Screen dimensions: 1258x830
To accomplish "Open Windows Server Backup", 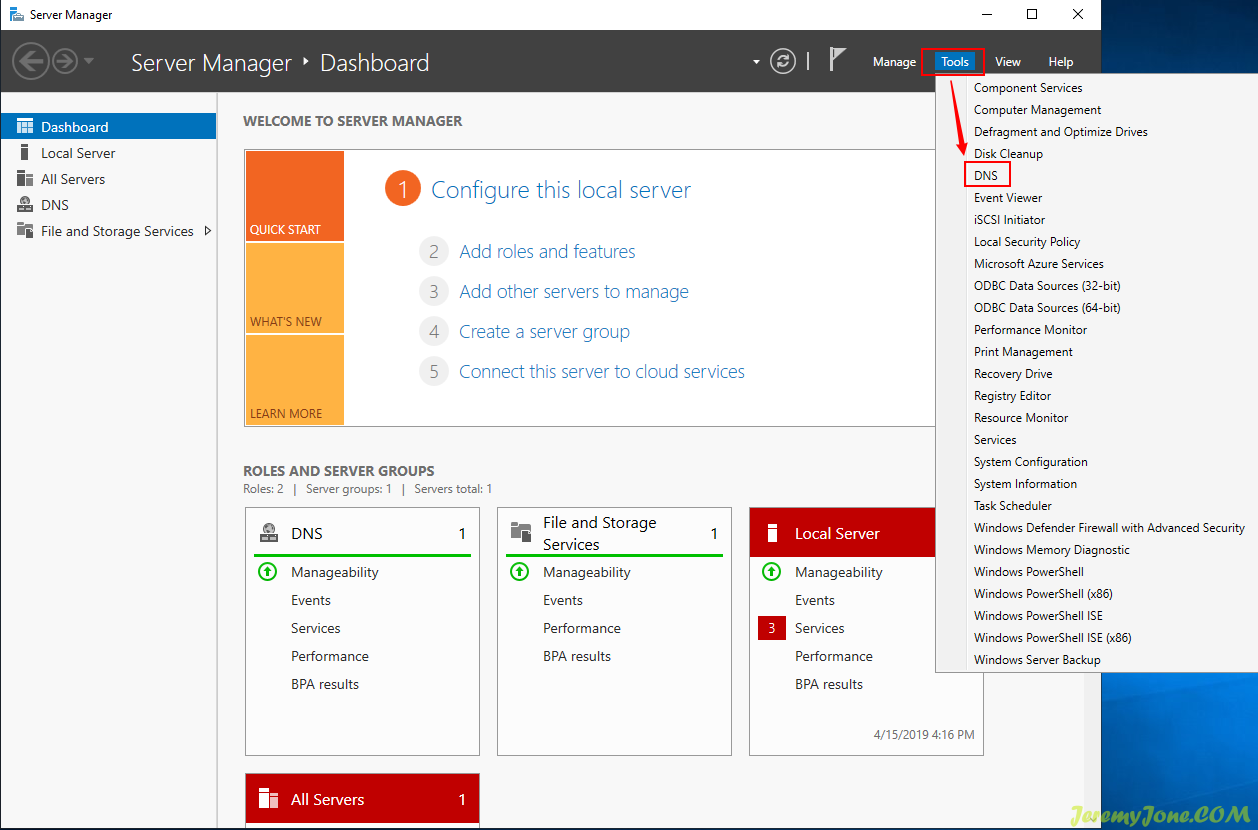I will pos(1037,660).
